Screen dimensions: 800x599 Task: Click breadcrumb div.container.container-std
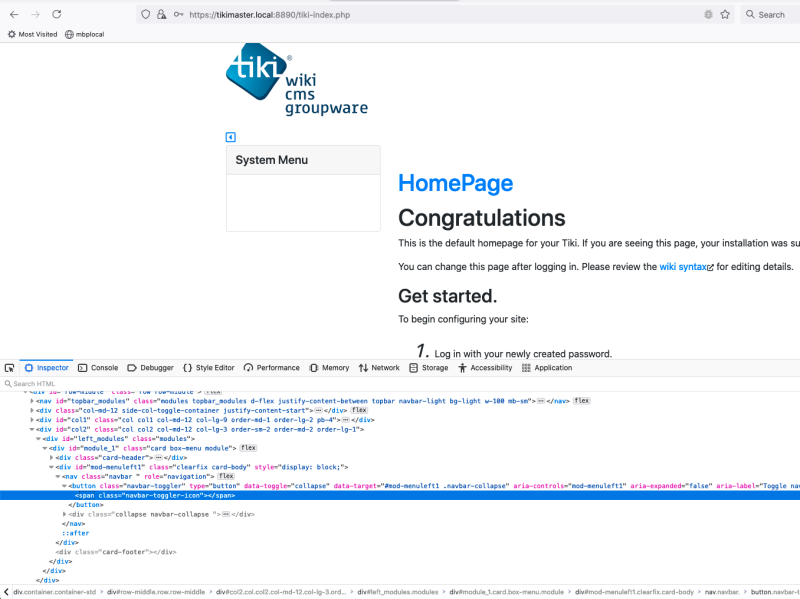55,592
